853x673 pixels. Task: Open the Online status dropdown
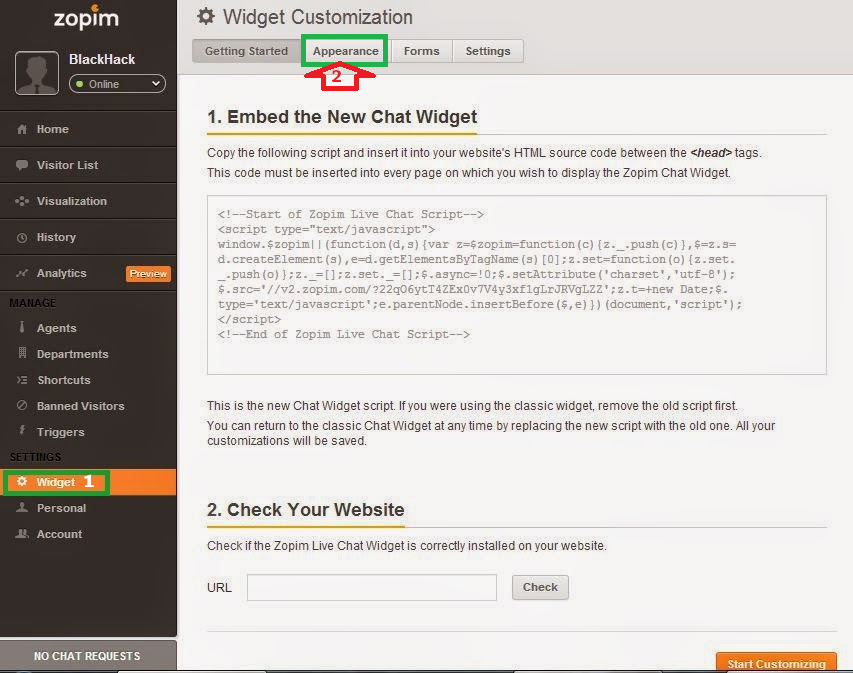118,84
